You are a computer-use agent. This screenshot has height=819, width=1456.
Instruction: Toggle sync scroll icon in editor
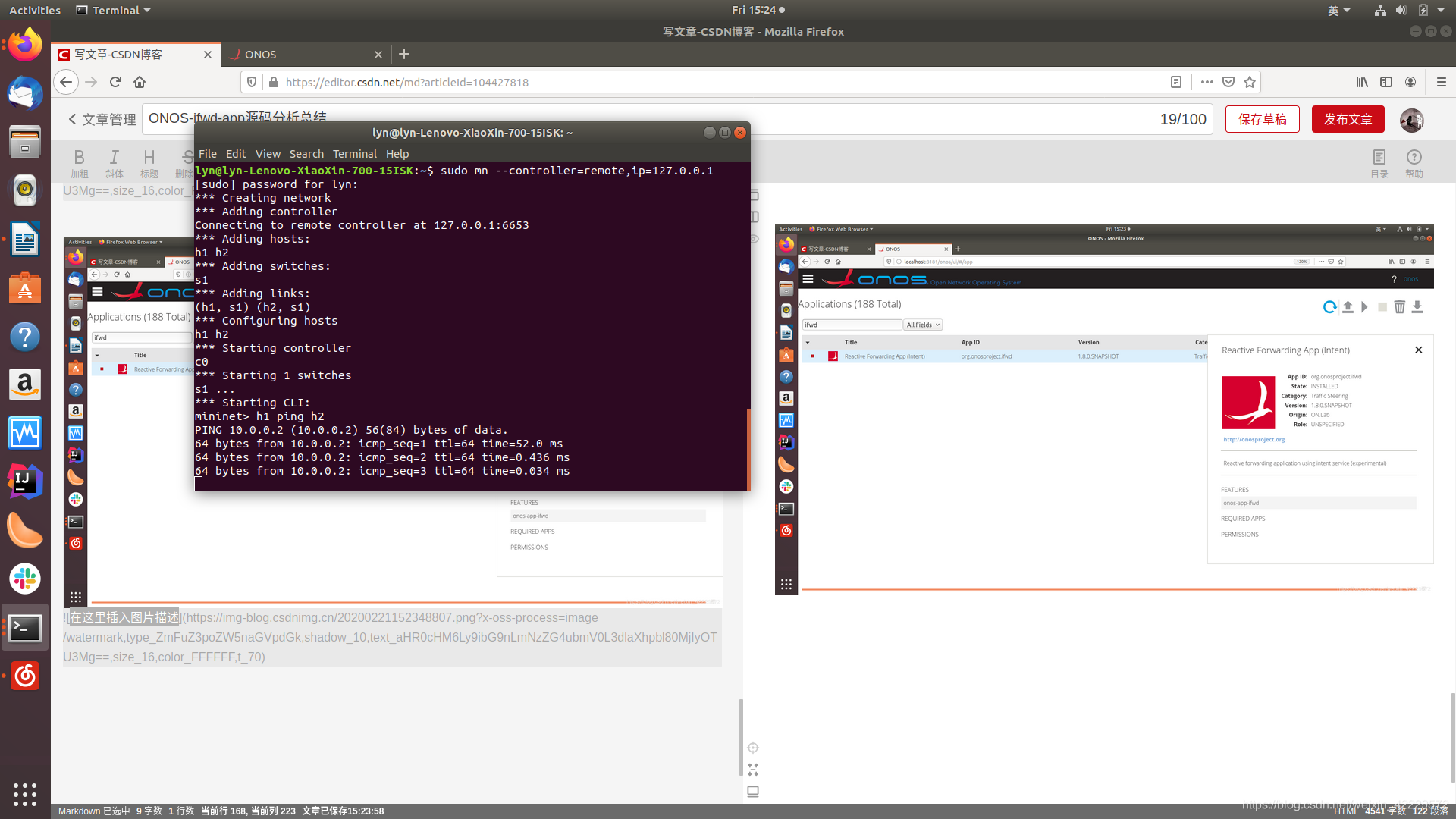coord(753,748)
